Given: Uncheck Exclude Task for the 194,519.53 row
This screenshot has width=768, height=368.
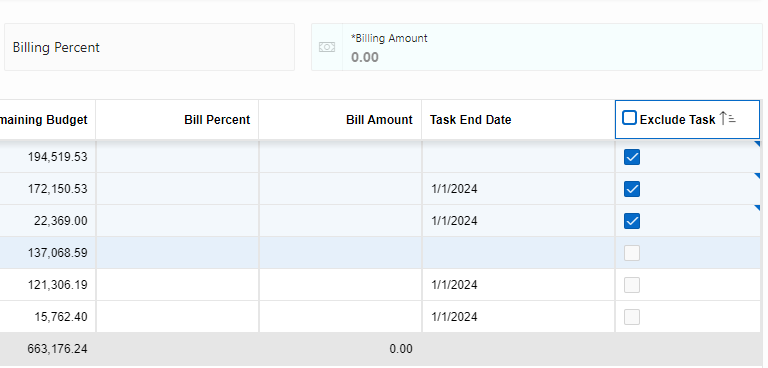Looking at the screenshot, I should 632,157.
